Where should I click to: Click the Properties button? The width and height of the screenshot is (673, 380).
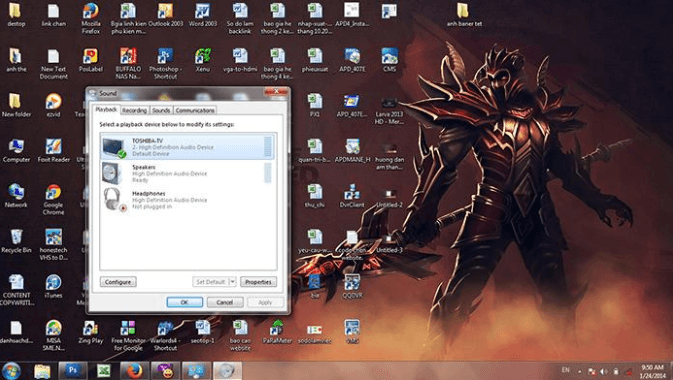click(x=258, y=282)
